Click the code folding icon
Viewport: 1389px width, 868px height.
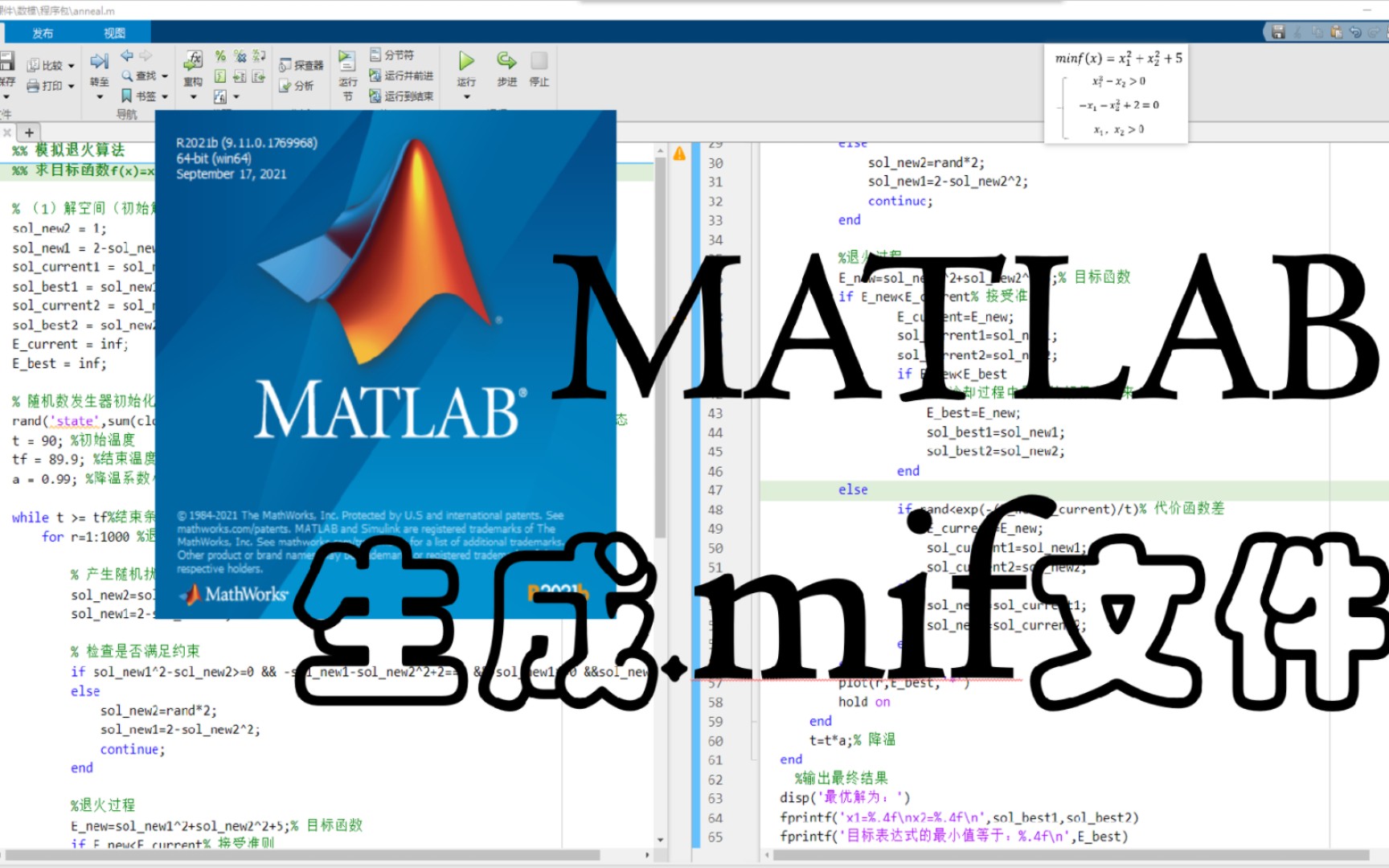(x=220, y=97)
